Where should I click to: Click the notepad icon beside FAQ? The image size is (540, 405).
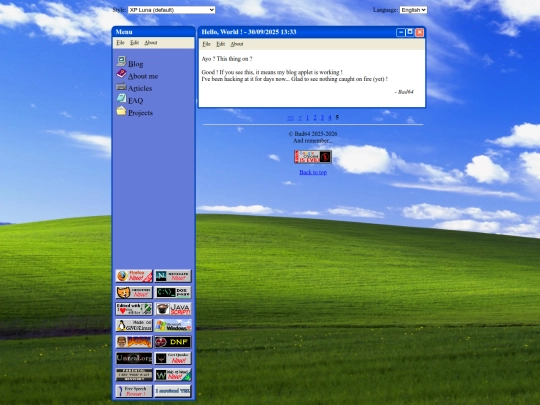pyautogui.click(x=121, y=98)
